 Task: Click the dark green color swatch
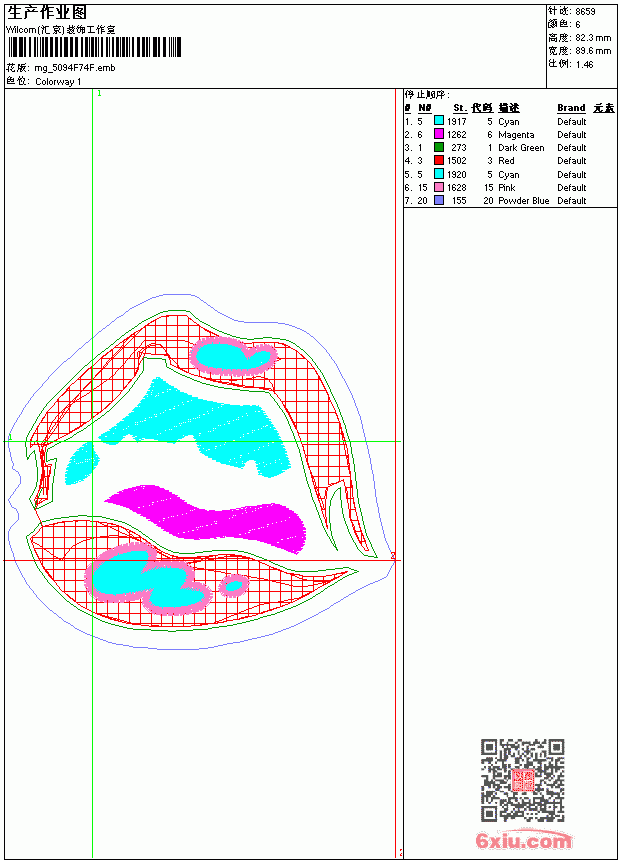[x=439, y=147]
